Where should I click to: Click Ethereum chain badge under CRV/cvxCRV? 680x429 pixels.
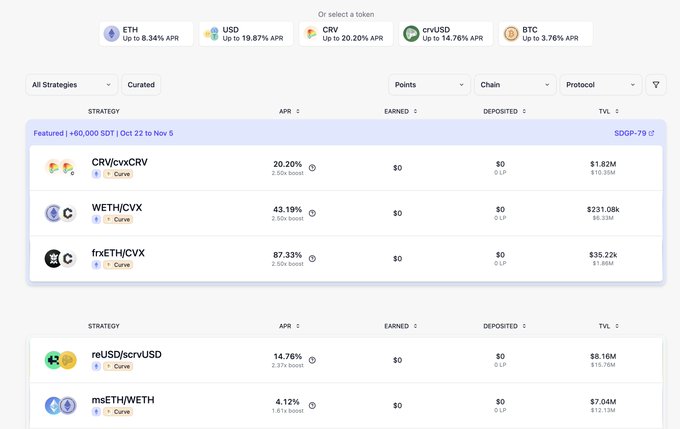pyautogui.click(x=96, y=174)
